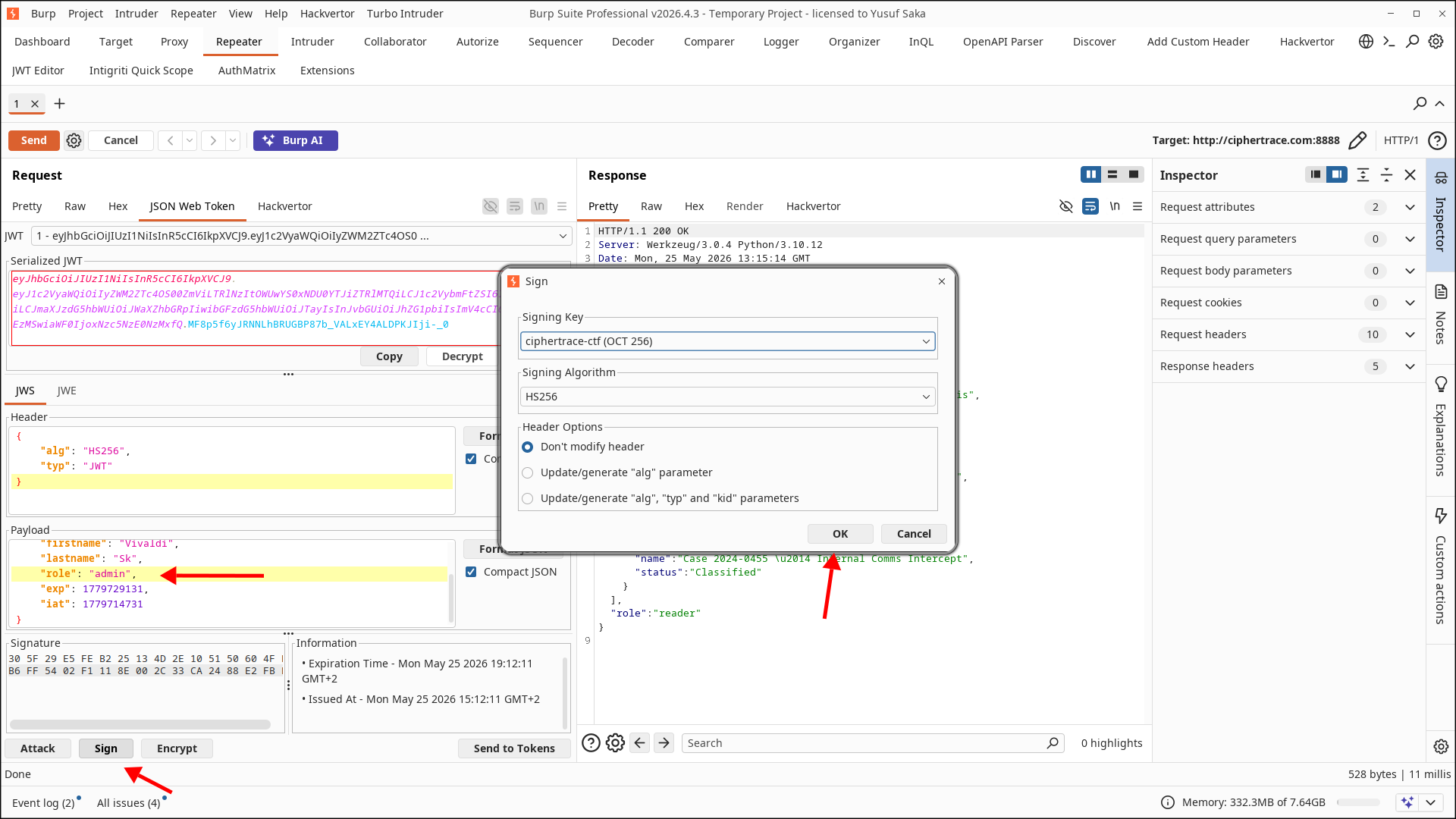Toggle hidden characters eye icon in Response
Screen dimensions: 1456x819
click(x=1066, y=206)
